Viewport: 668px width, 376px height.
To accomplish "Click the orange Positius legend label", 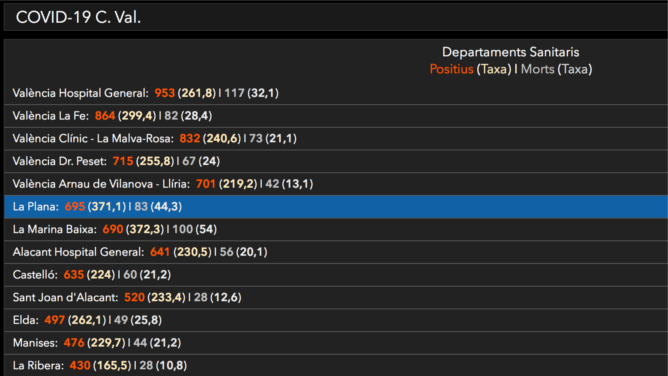I will click(451, 69).
